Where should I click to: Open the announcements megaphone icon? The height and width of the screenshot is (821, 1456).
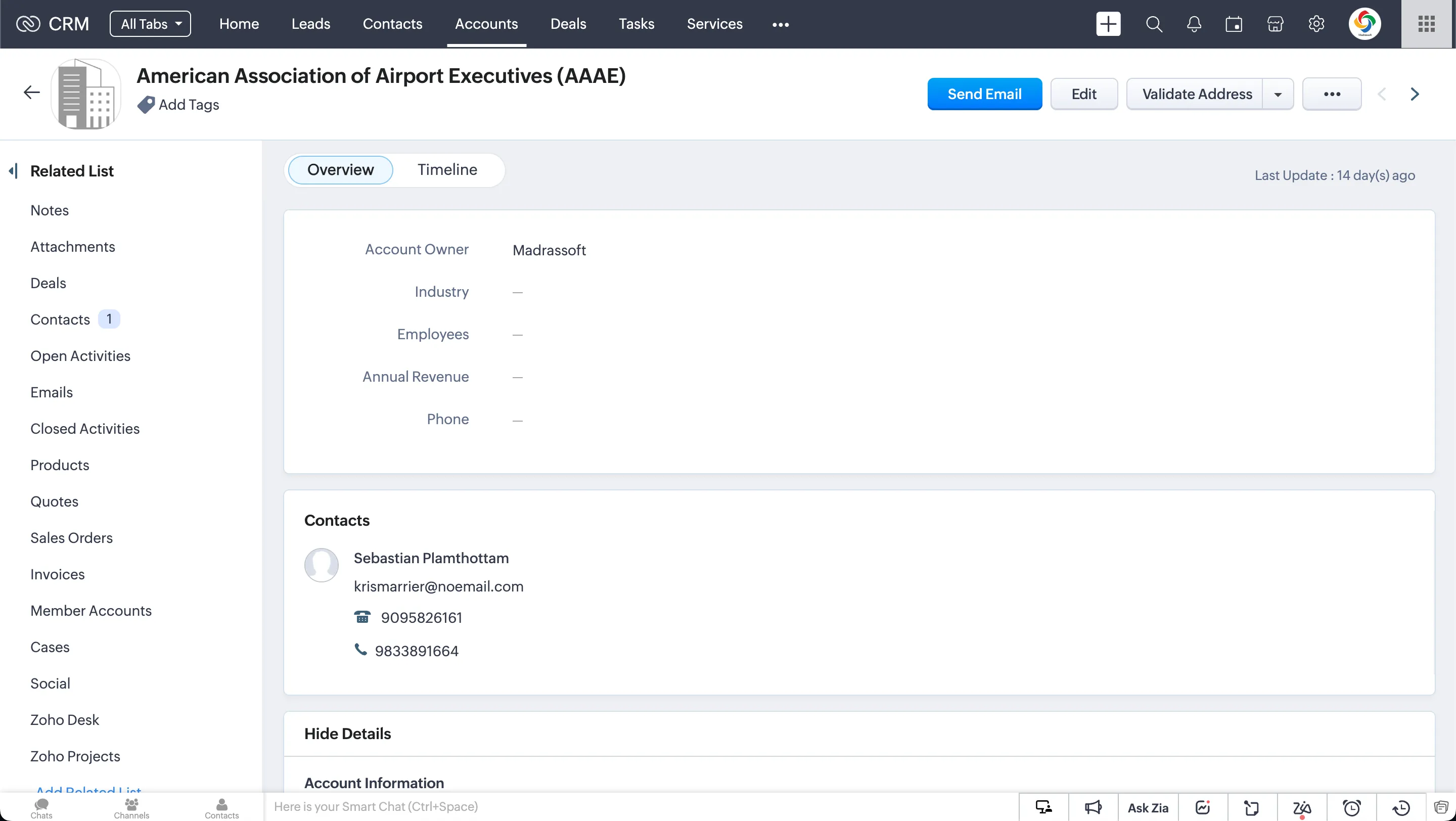(1093, 807)
